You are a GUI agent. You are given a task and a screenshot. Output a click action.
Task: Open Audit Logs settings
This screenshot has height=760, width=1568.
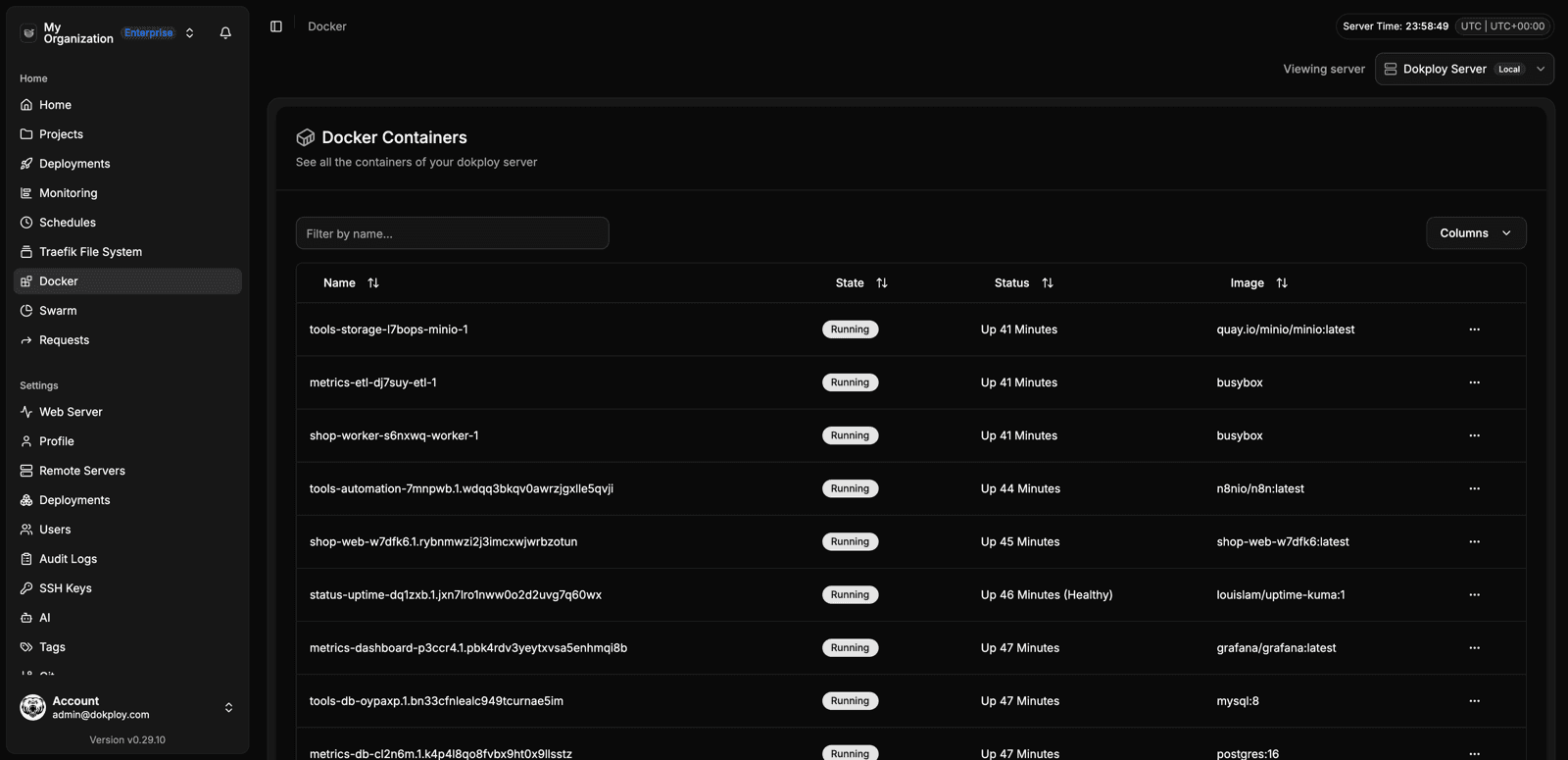127,559
